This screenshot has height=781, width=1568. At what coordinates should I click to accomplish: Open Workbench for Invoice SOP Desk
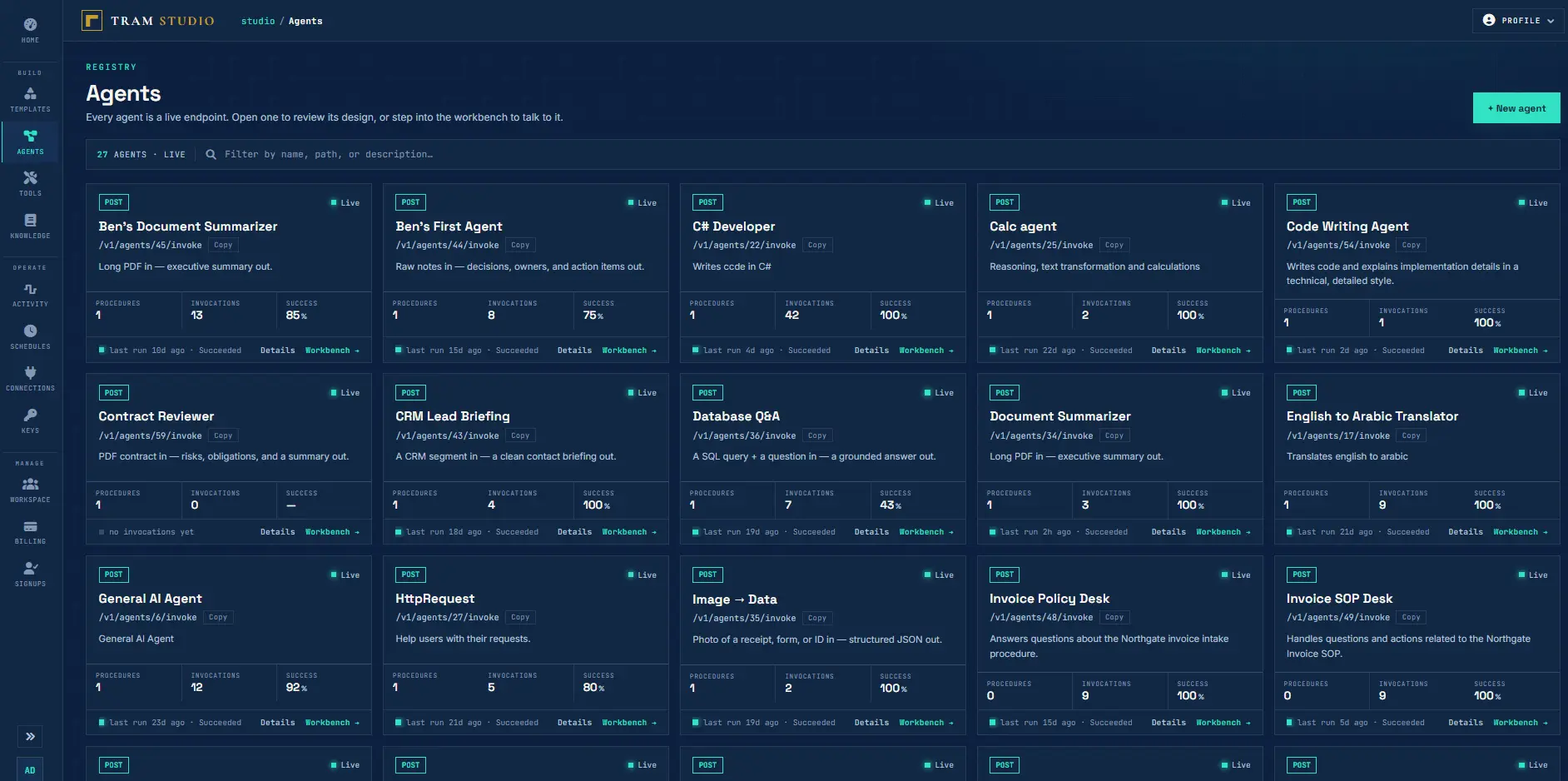(1521, 723)
